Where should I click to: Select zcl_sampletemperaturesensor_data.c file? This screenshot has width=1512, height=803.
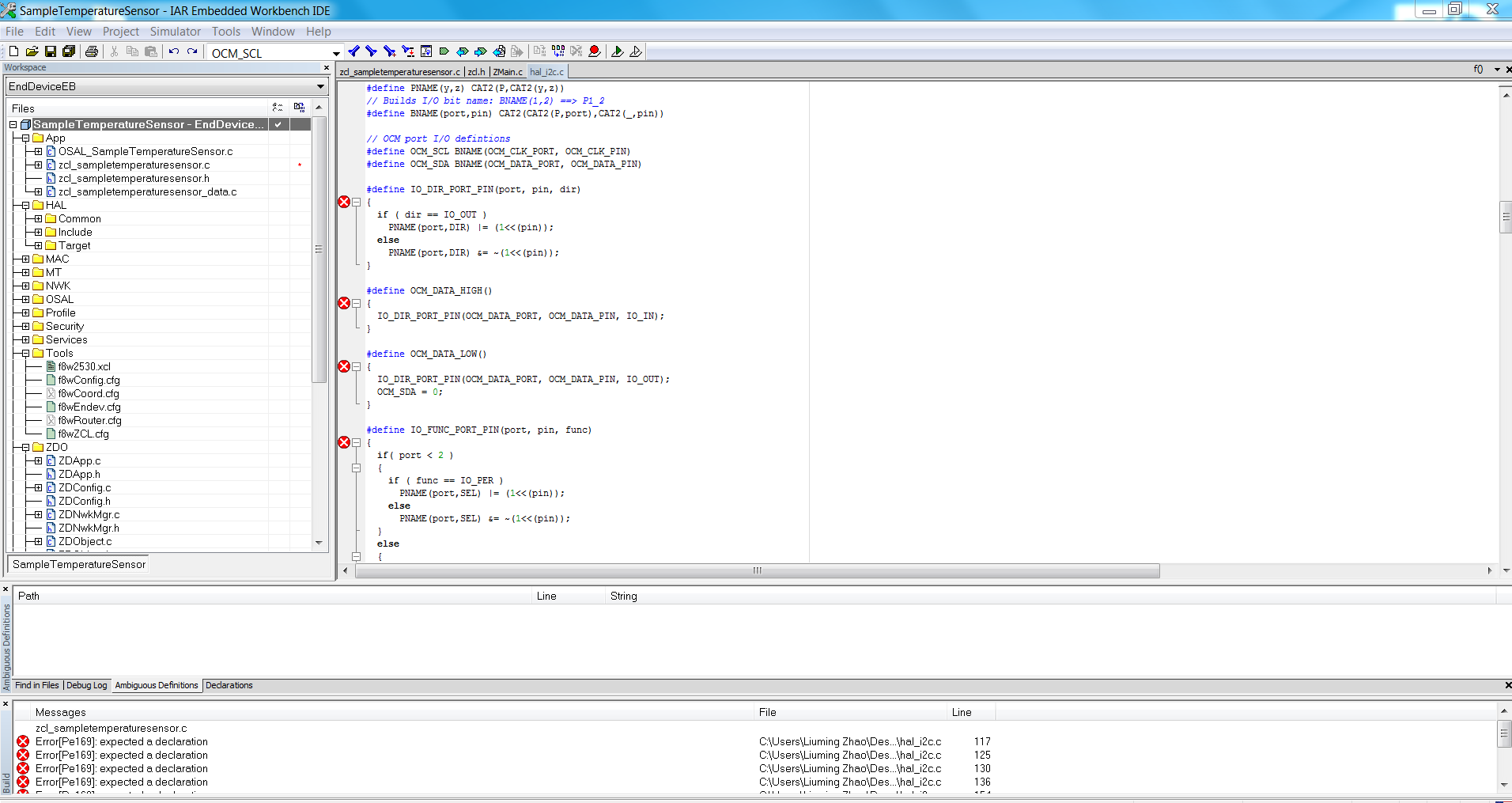click(147, 191)
